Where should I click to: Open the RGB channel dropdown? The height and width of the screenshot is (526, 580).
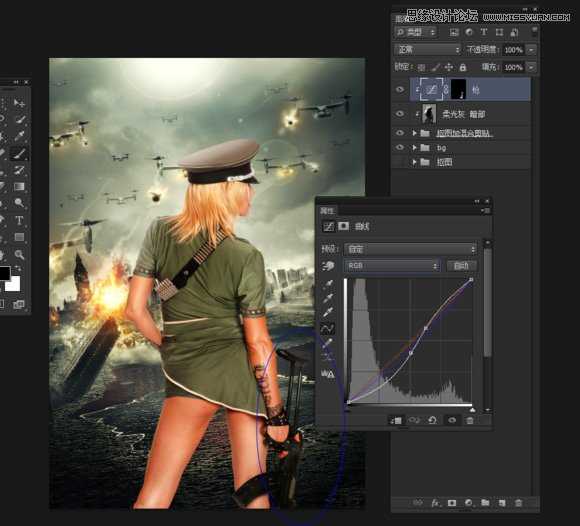[392, 266]
